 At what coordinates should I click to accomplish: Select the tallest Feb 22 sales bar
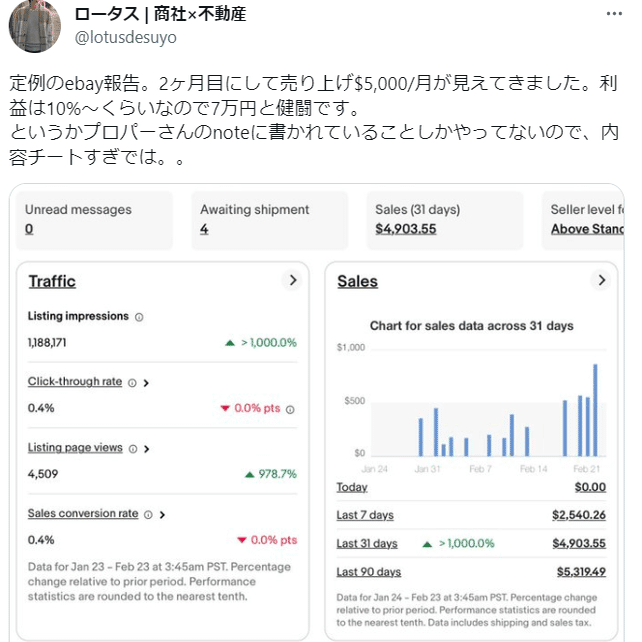[x=595, y=410]
